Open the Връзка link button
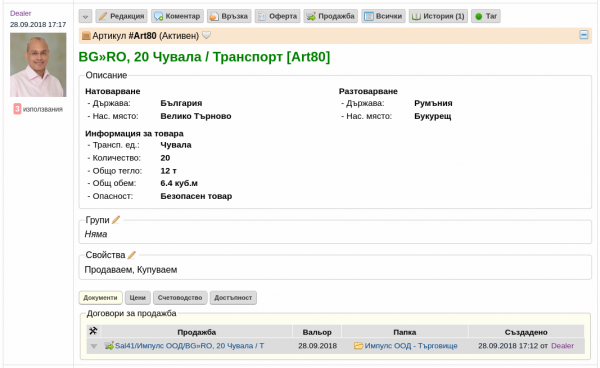The width and height of the screenshot is (600, 368). [x=229, y=16]
